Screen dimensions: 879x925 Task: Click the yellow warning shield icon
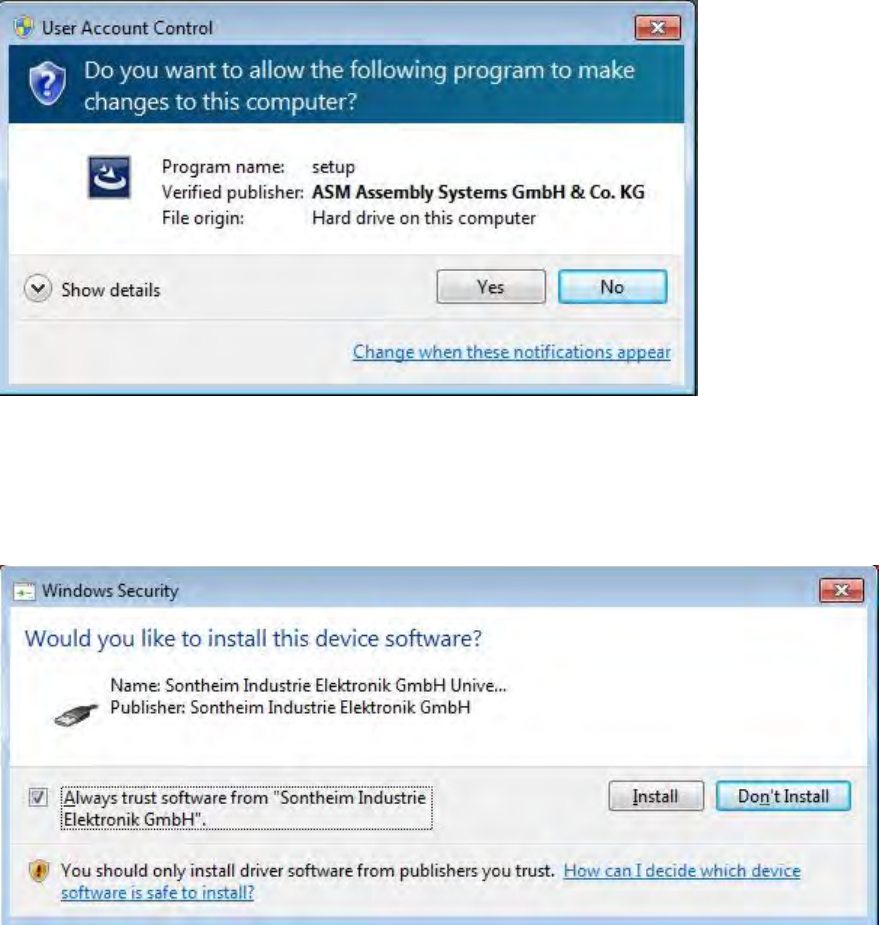pyautogui.click(x=38, y=871)
